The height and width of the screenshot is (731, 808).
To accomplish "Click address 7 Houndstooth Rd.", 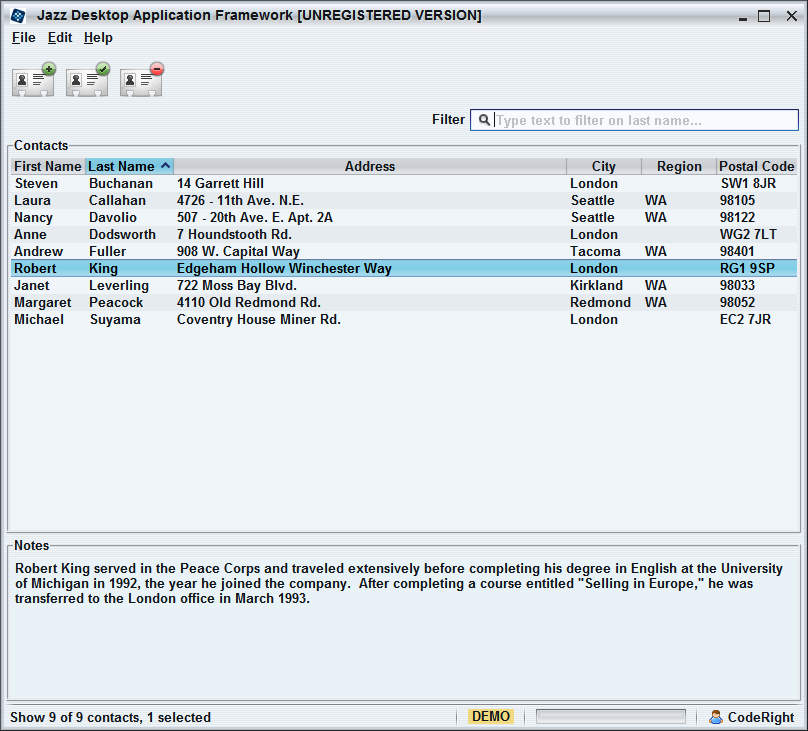I will tap(234, 234).
